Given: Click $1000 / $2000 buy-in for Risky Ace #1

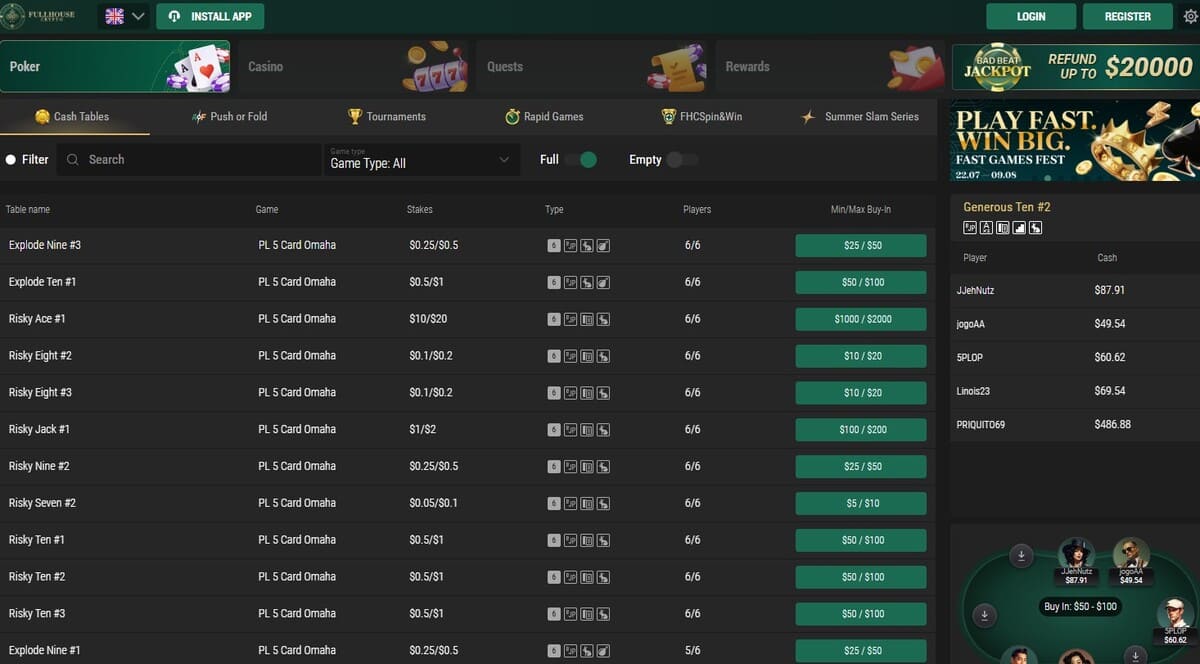Looking at the screenshot, I should pyautogui.click(x=861, y=319).
